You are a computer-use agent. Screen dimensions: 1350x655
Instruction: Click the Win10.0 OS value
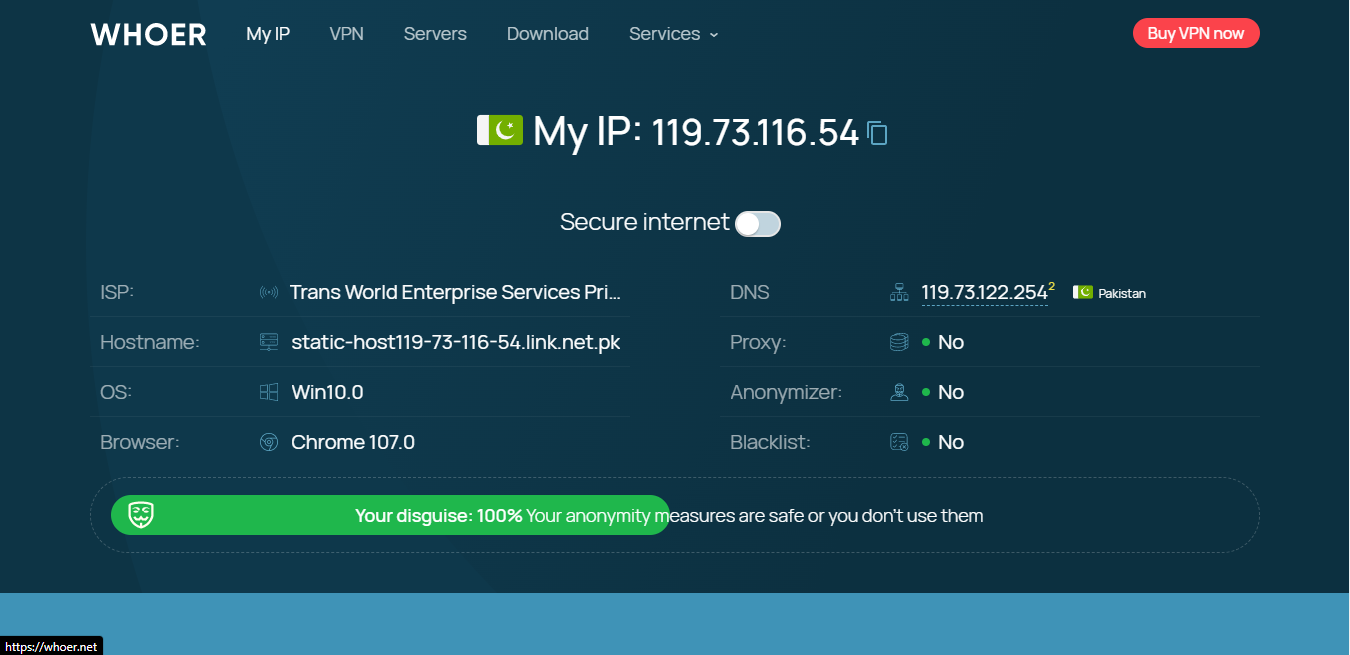(x=327, y=392)
